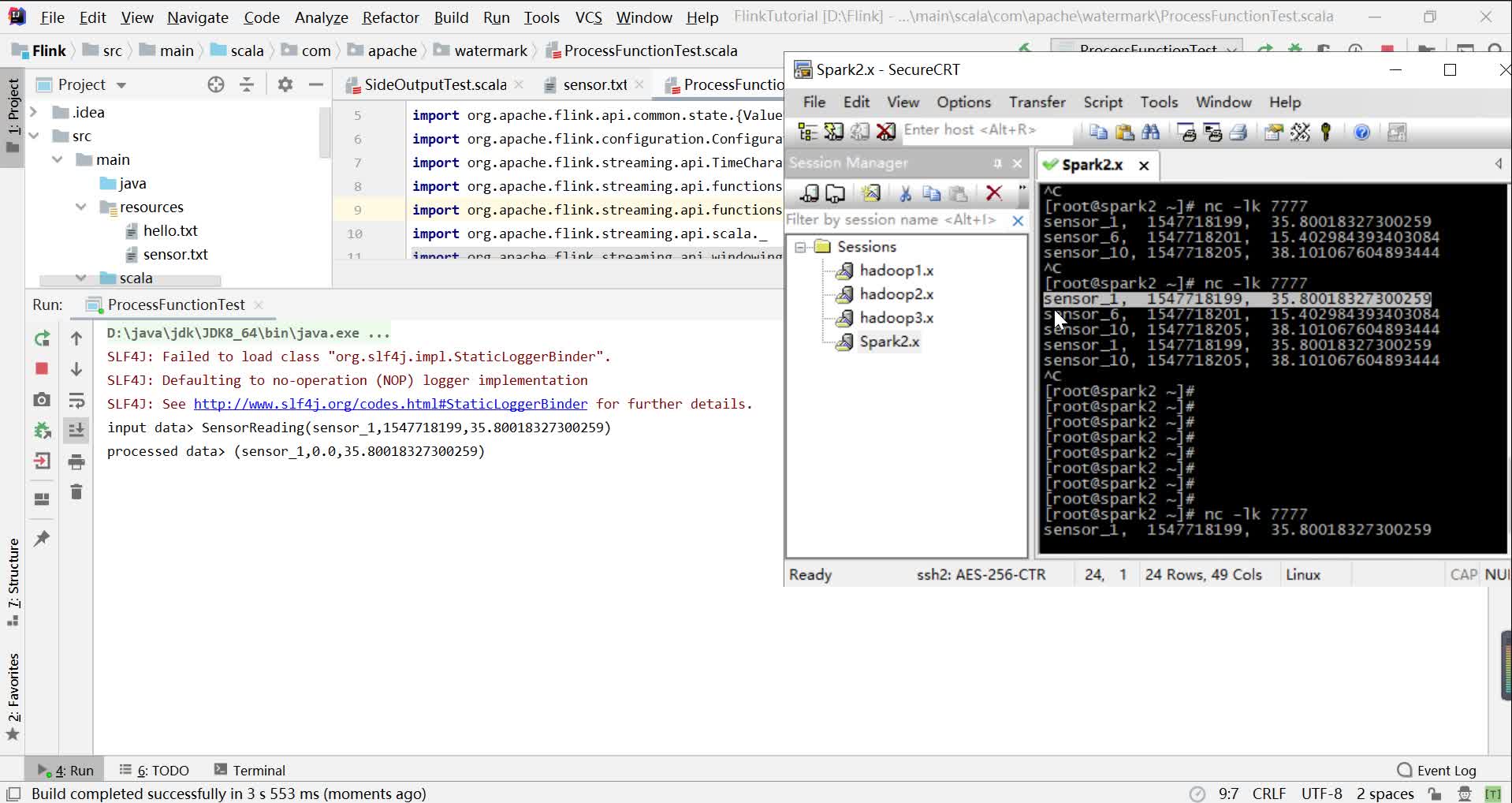Image resolution: width=1512 pixels, height=803 pixels.
Task: Click the Paste icon in SecureCRT toolbar
Action: click(x=1125, y=132)
